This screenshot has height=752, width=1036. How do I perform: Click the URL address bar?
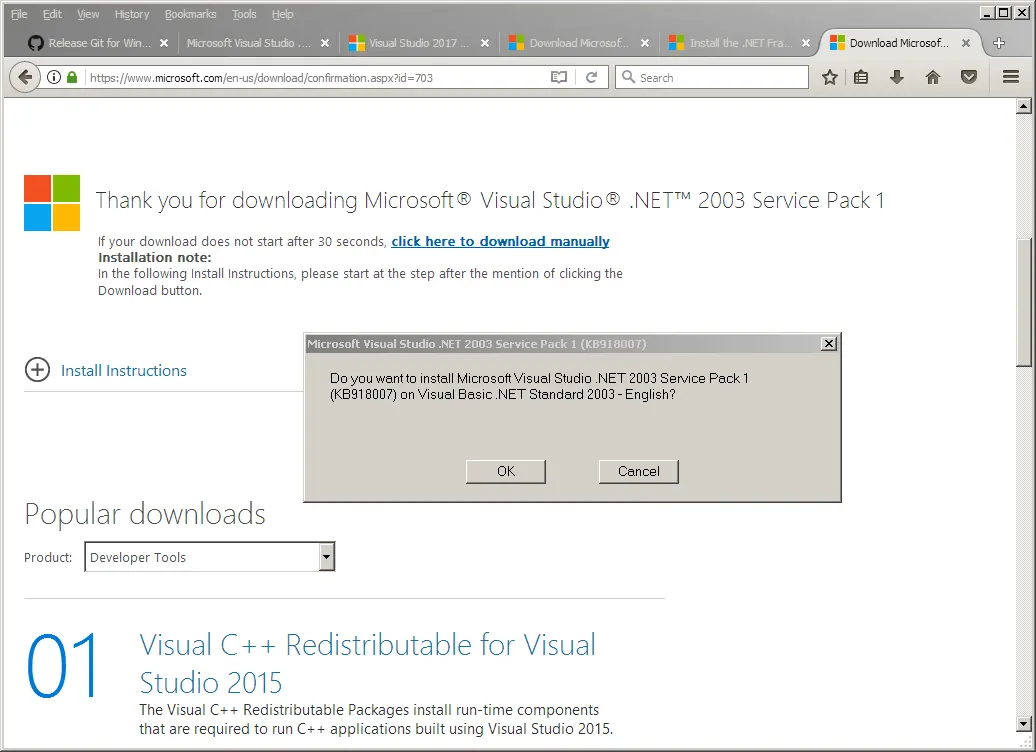[x=317, y=77]
